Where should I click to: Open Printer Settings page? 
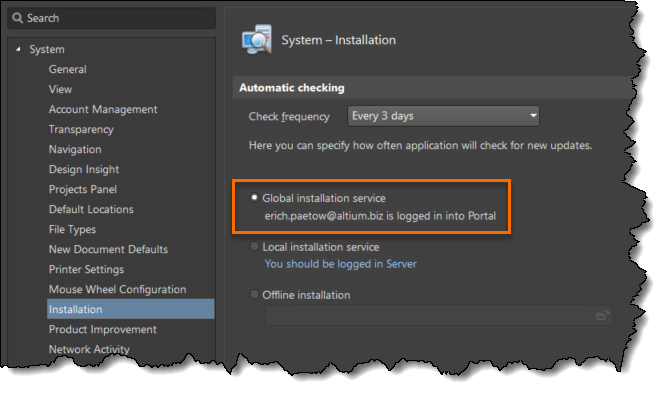(x=86, y=269)
